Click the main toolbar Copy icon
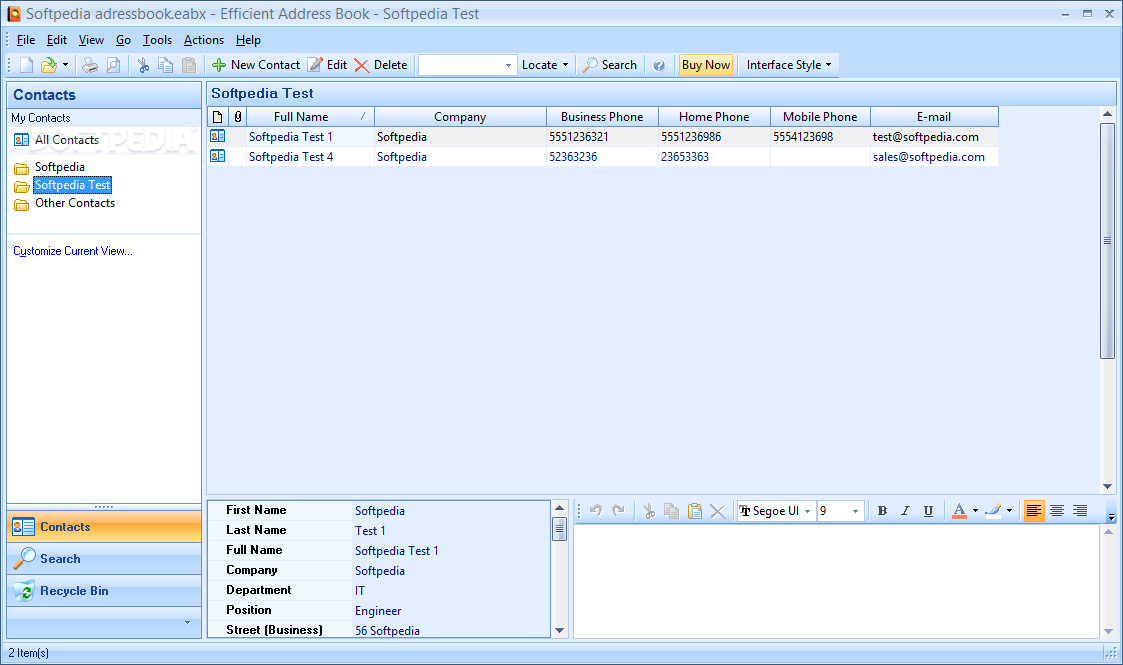 click(165, 65)
